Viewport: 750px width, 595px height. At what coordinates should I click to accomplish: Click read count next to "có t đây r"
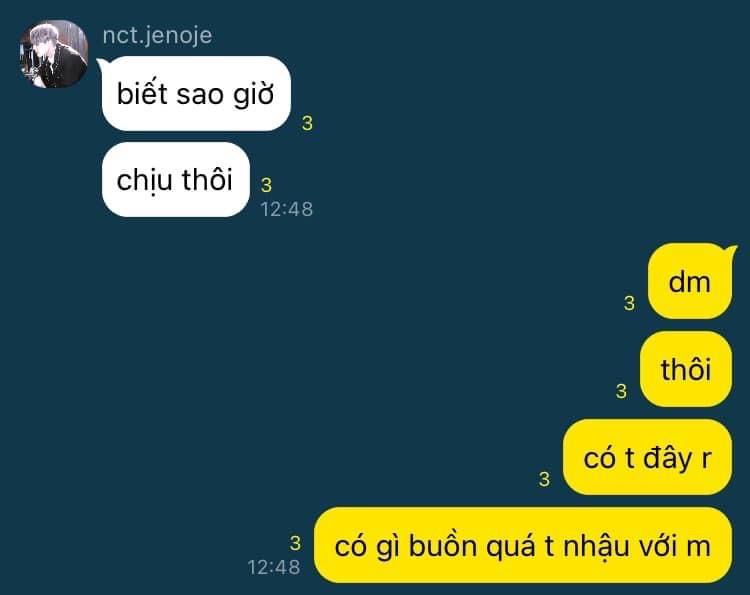tap(544, 479)
